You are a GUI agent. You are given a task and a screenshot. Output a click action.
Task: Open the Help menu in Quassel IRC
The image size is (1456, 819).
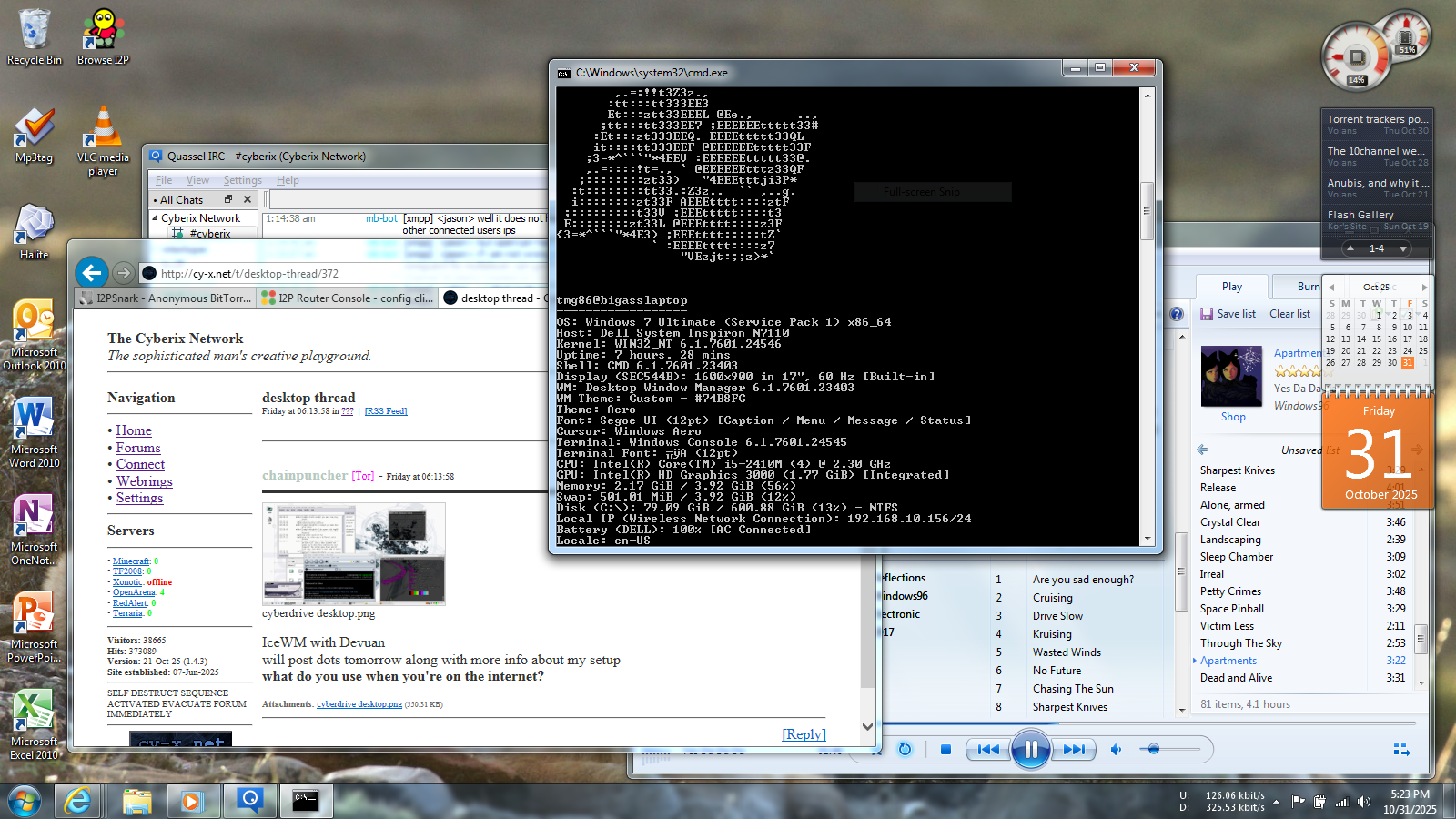[x=288, y=180]
